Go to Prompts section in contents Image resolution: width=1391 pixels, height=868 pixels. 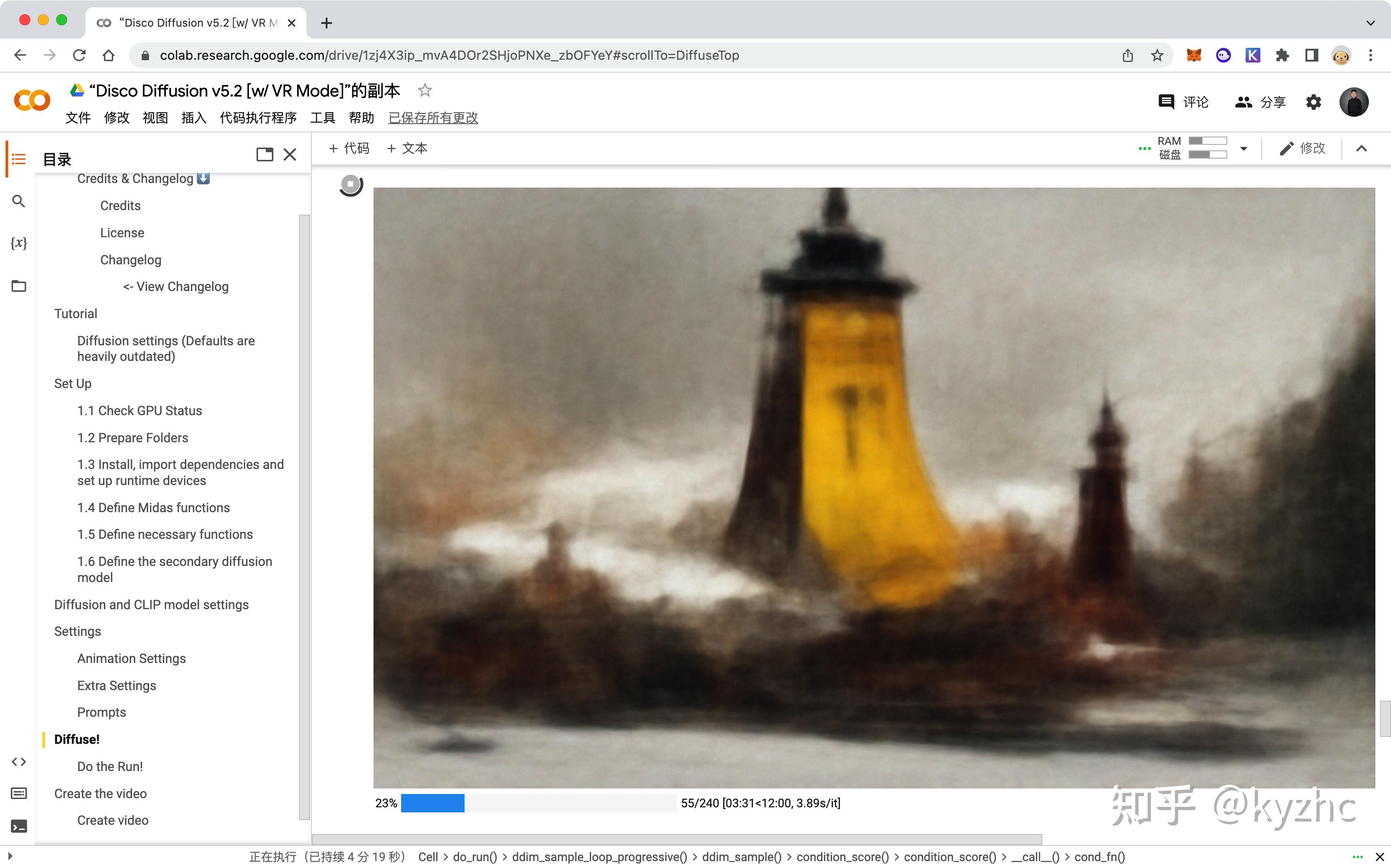(102, 713)
